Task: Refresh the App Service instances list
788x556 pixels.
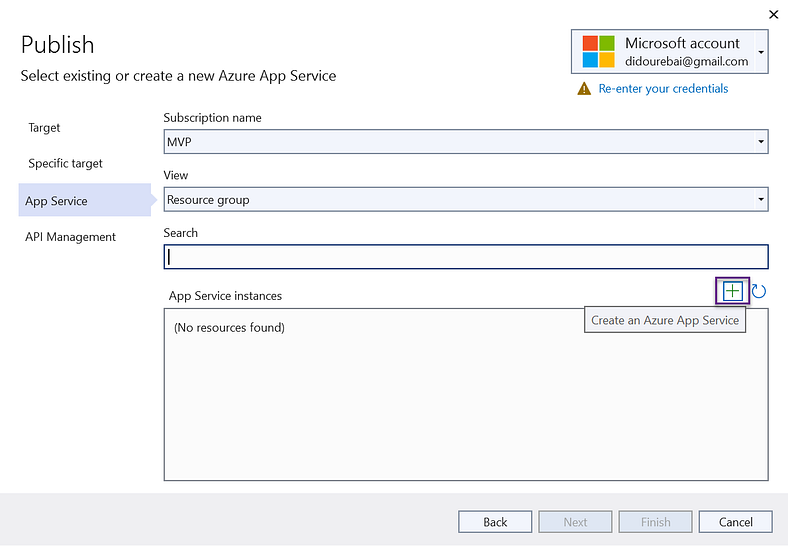Action: point(759,291)
